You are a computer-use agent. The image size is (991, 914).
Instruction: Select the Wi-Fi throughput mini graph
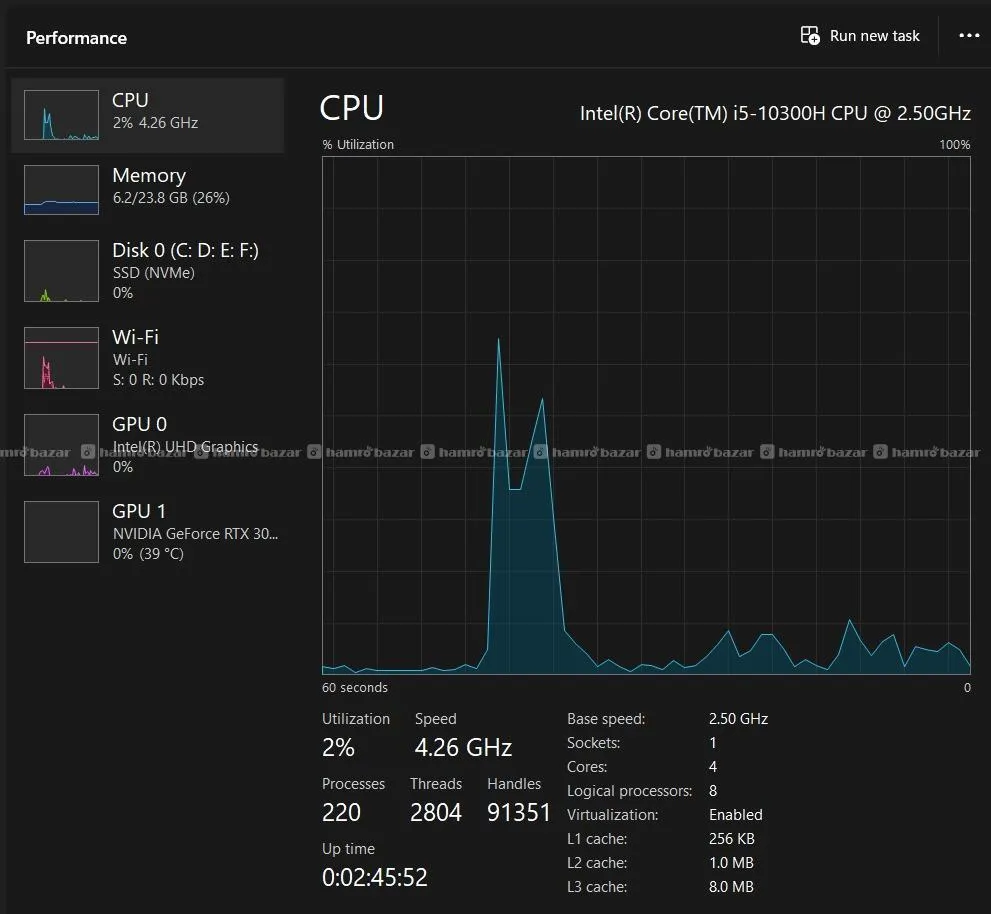click(61, 358)
